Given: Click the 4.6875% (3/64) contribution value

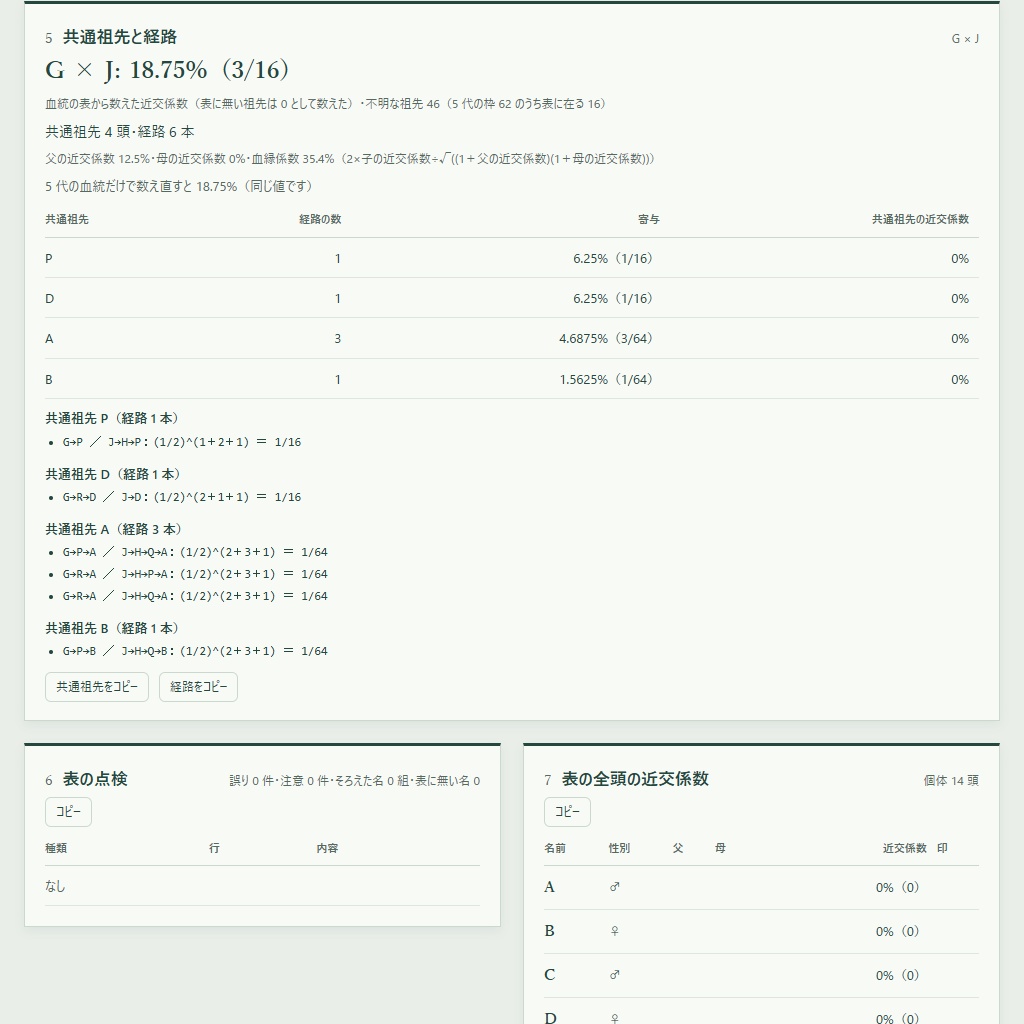Looking at the screenshot, I should (606, 338).
